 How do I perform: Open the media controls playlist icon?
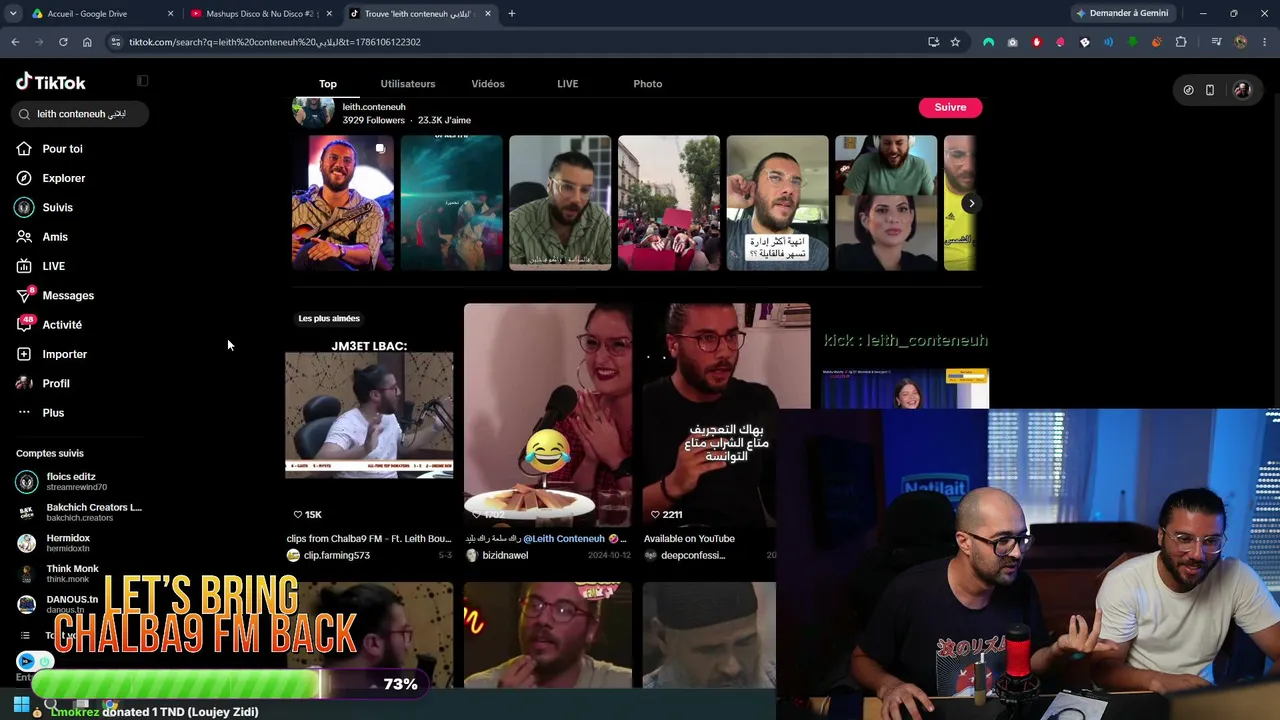[1216, 42]
